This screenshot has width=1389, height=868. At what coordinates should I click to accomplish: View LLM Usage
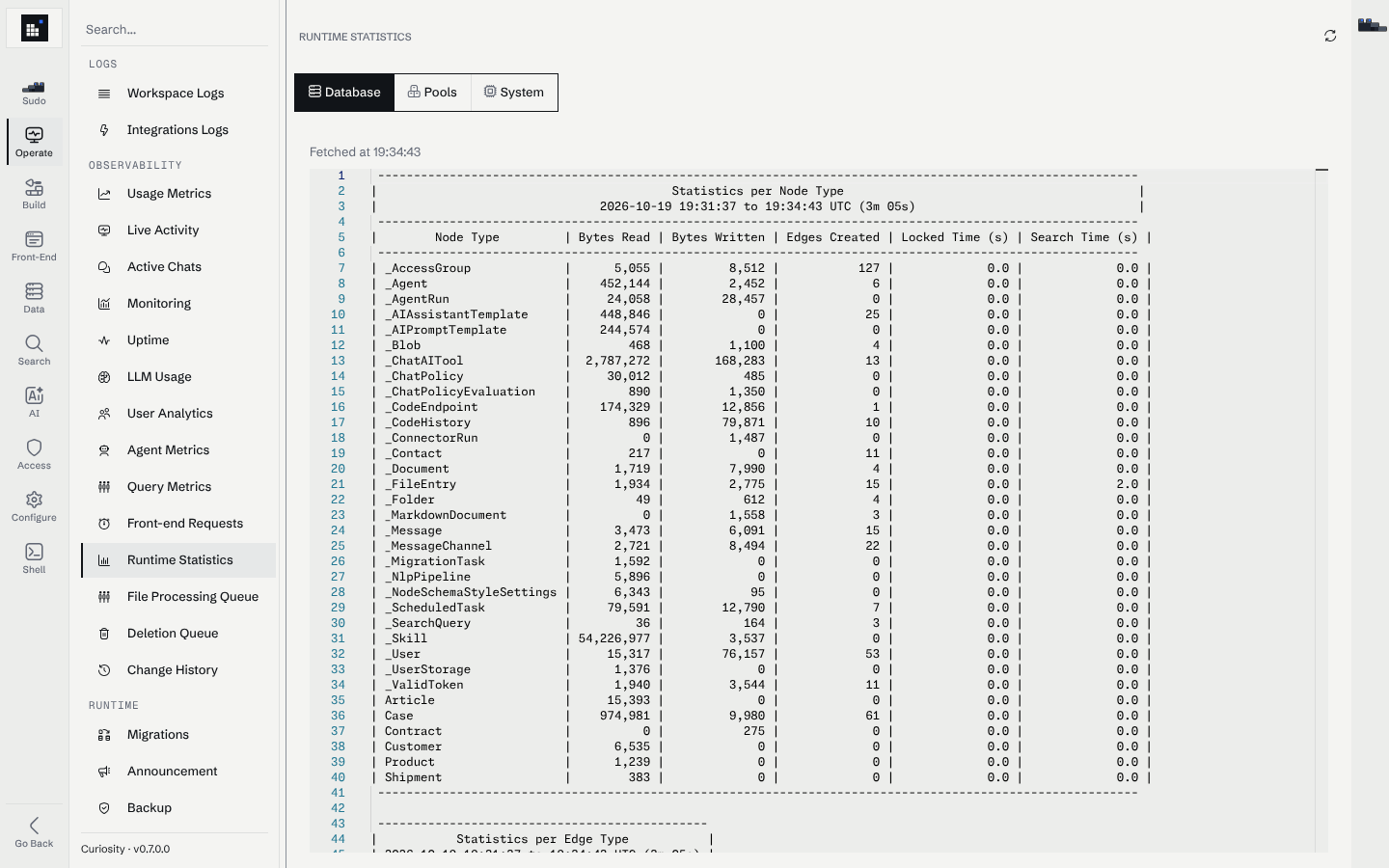pyautogui.click(x=178, y=377)
